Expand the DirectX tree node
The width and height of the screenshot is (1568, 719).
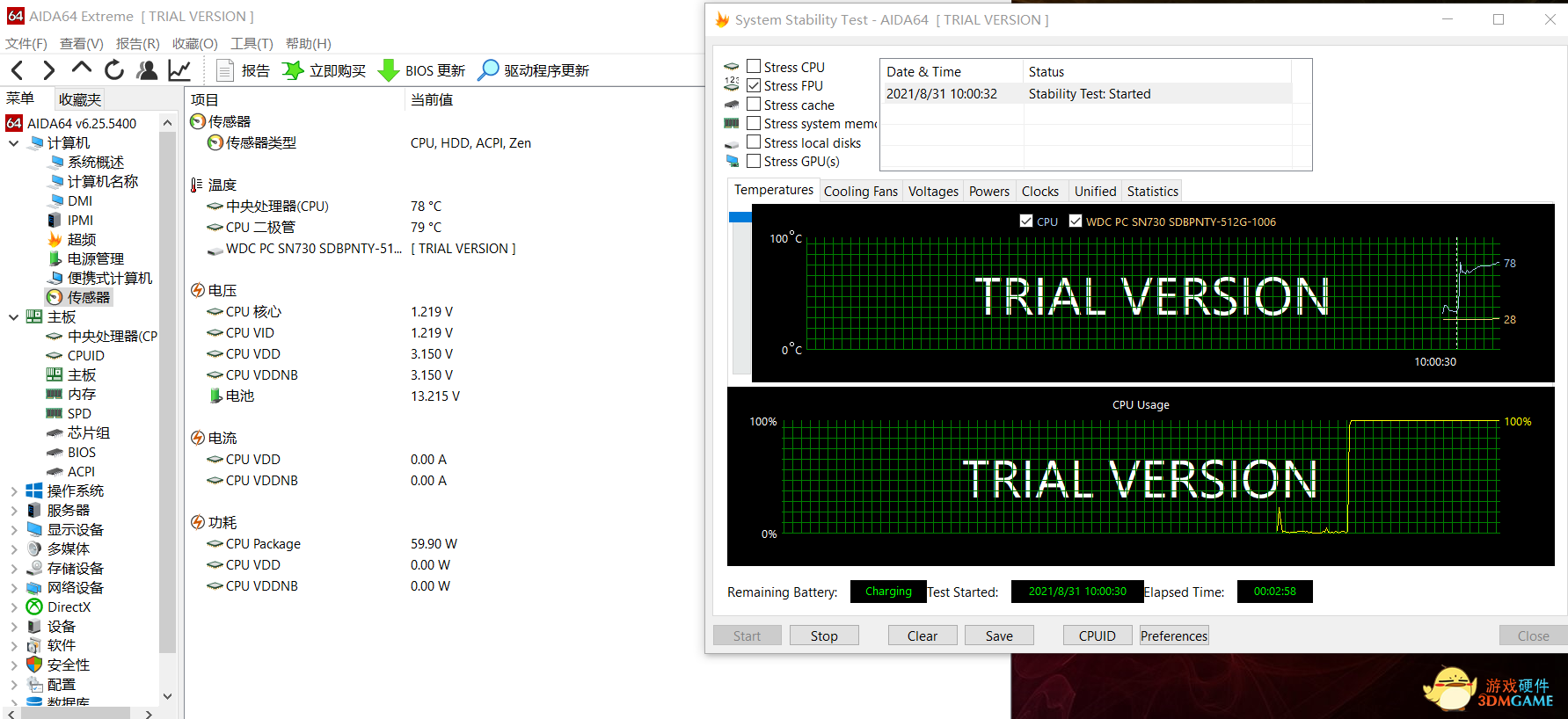(13, 607)
